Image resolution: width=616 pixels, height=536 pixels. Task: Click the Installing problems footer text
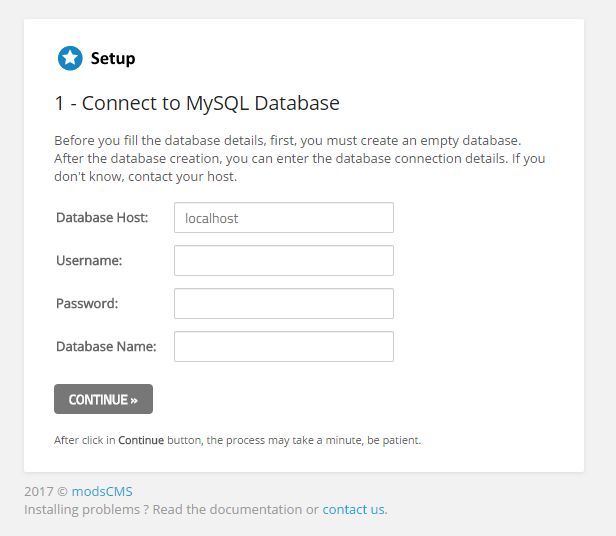click(x=172, y=509)
